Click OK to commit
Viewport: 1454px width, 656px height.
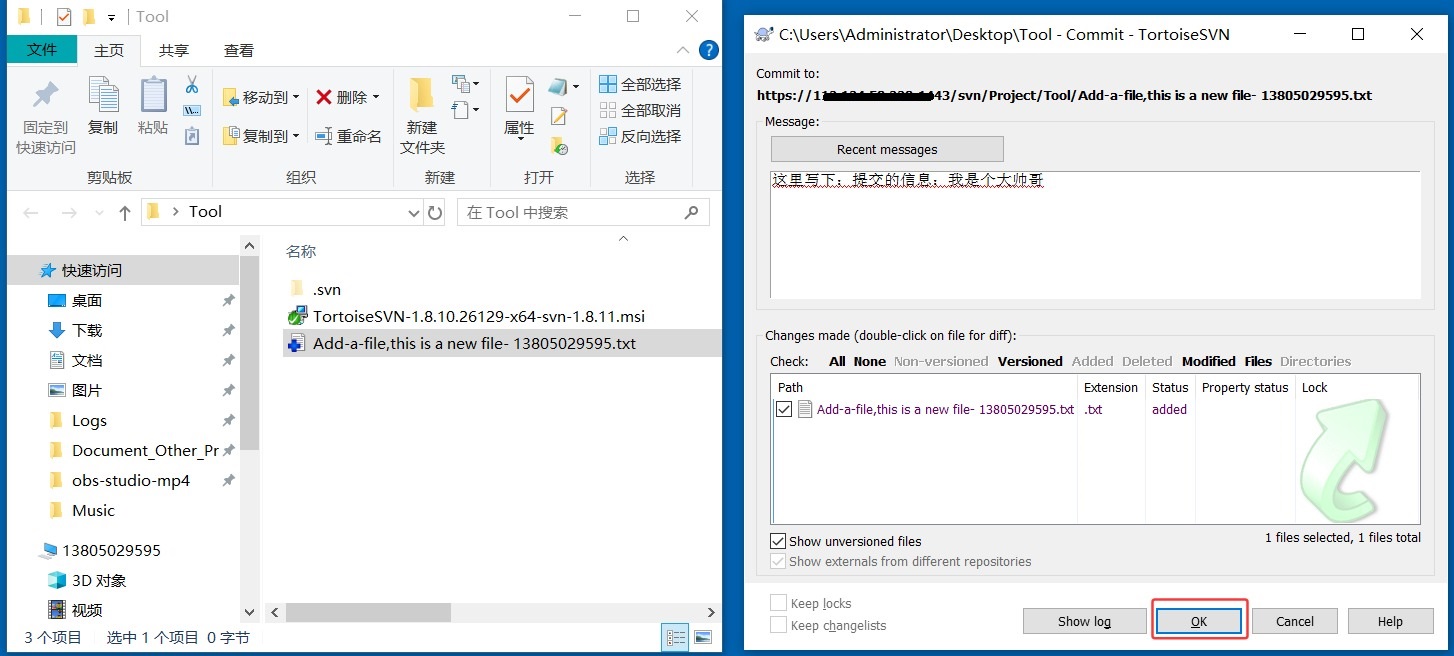tap(1199, 621)
